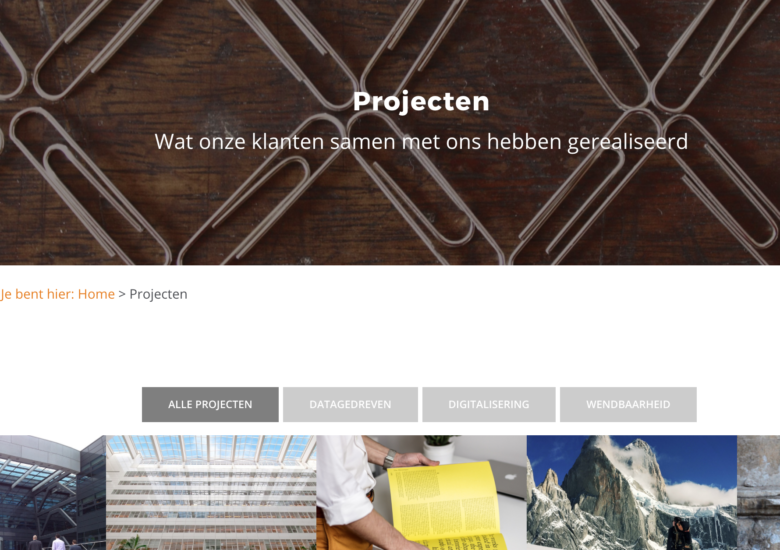Click the Projecten page heading

[x=421, y=101]
